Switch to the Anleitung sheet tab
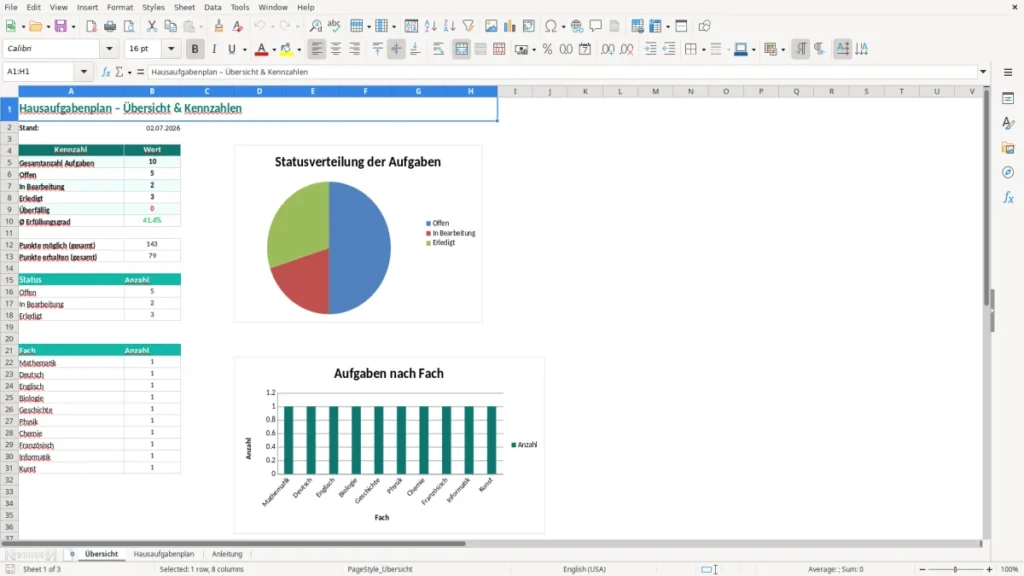 click(x=227, y=554)
